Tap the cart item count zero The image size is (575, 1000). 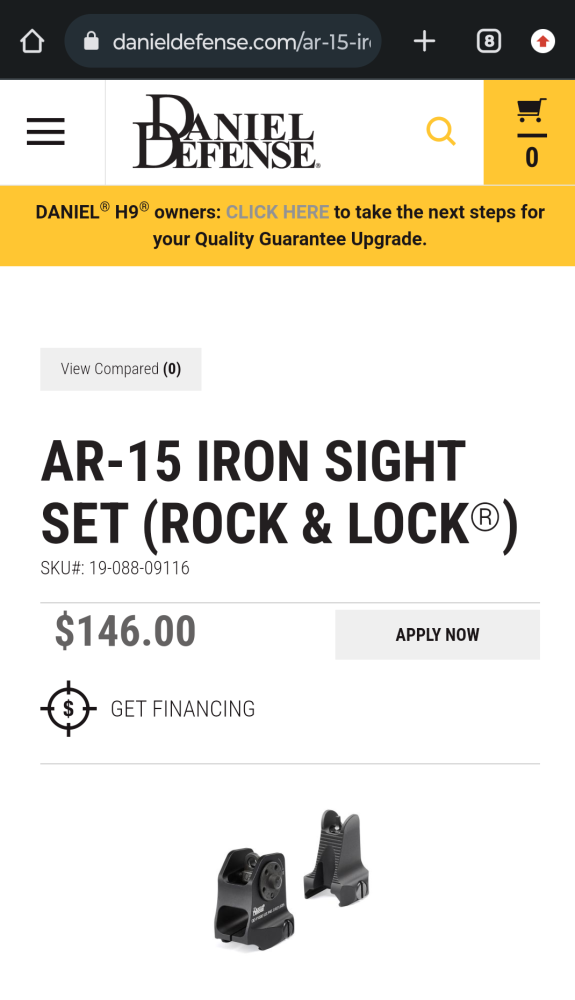point(532,158)
